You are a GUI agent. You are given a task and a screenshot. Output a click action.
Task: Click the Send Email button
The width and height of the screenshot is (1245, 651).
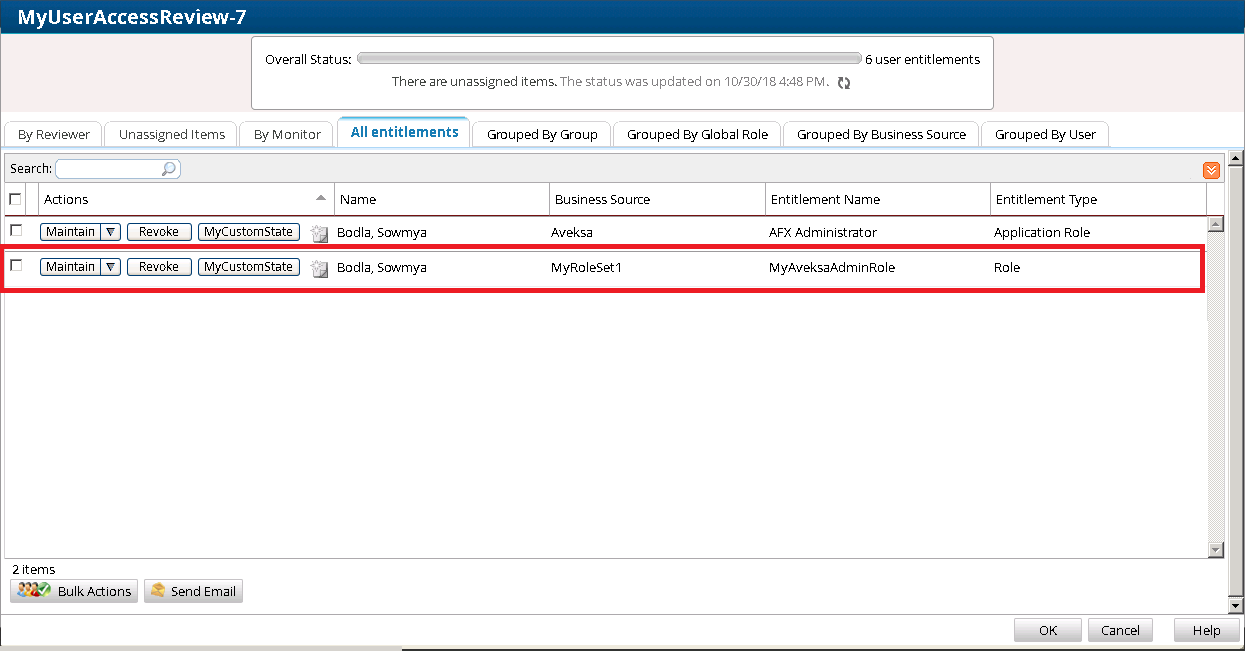pos(193,591)
